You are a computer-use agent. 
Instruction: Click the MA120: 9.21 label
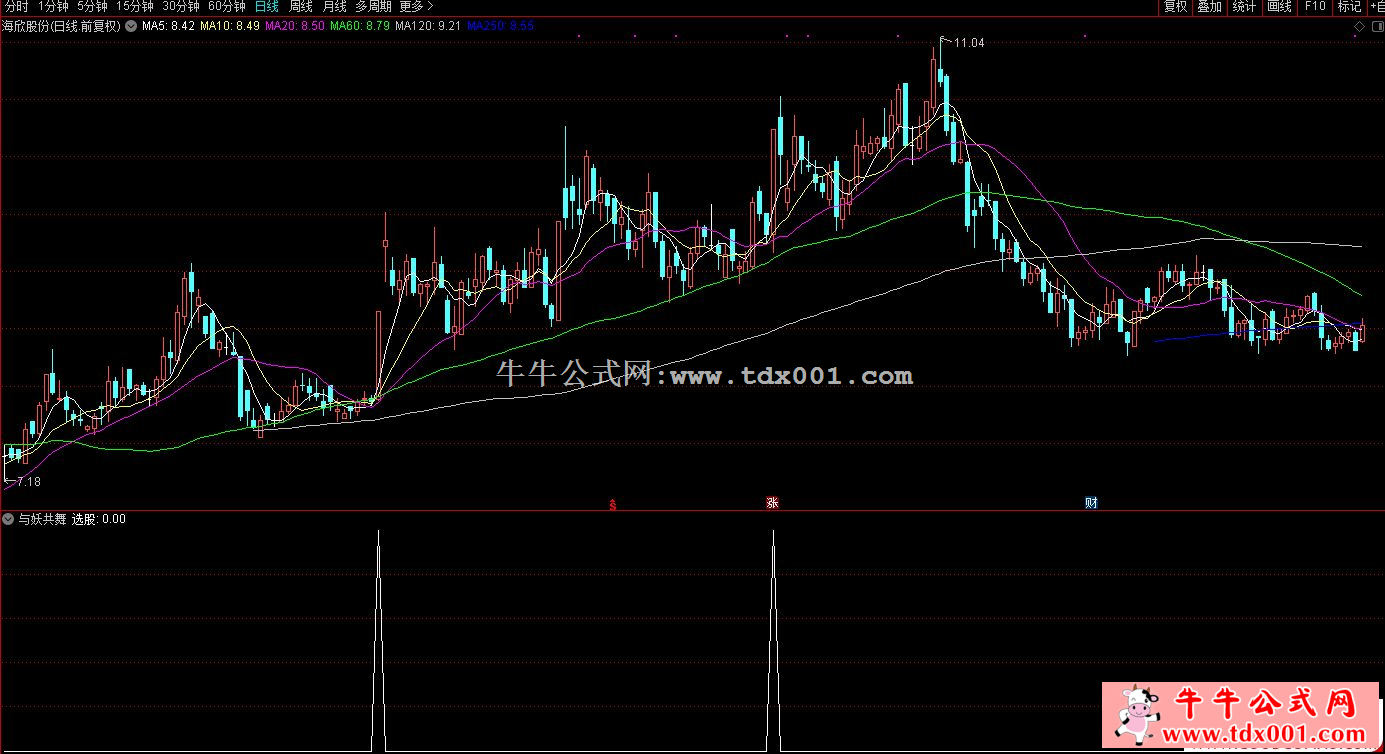click(x=428, y=26)
